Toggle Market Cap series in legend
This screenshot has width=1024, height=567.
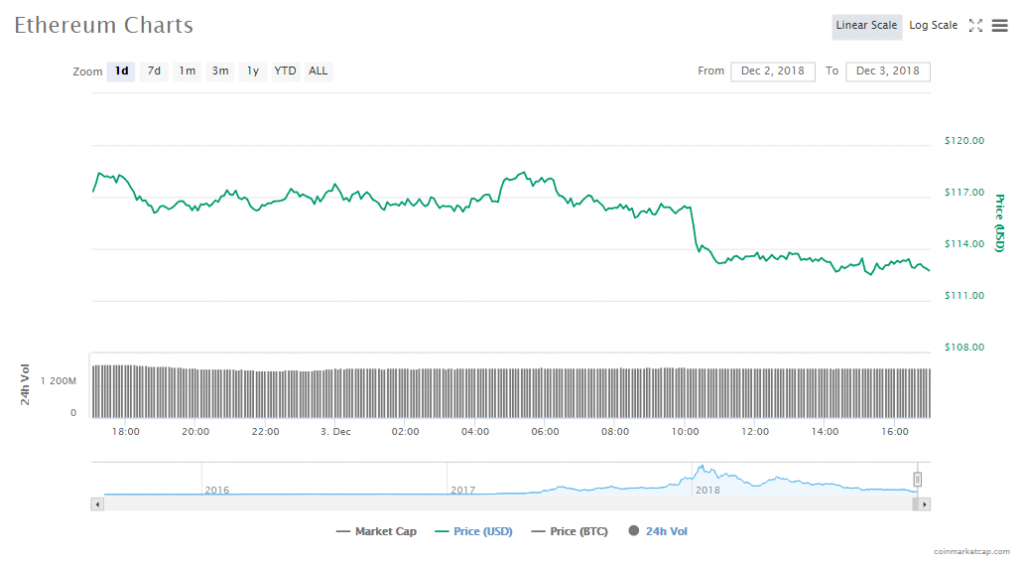click(377, 532)
